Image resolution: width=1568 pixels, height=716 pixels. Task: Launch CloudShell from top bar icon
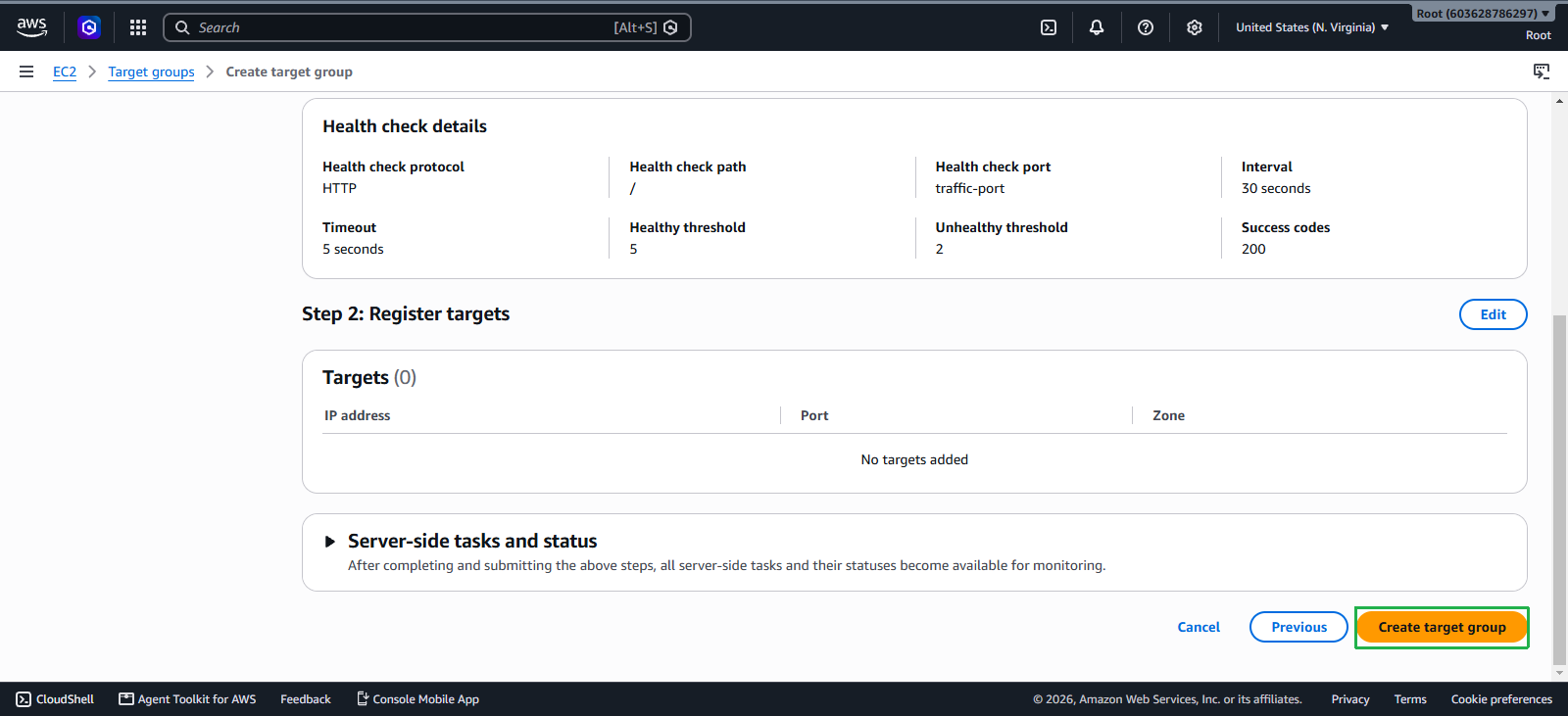tap(1049, 27)
